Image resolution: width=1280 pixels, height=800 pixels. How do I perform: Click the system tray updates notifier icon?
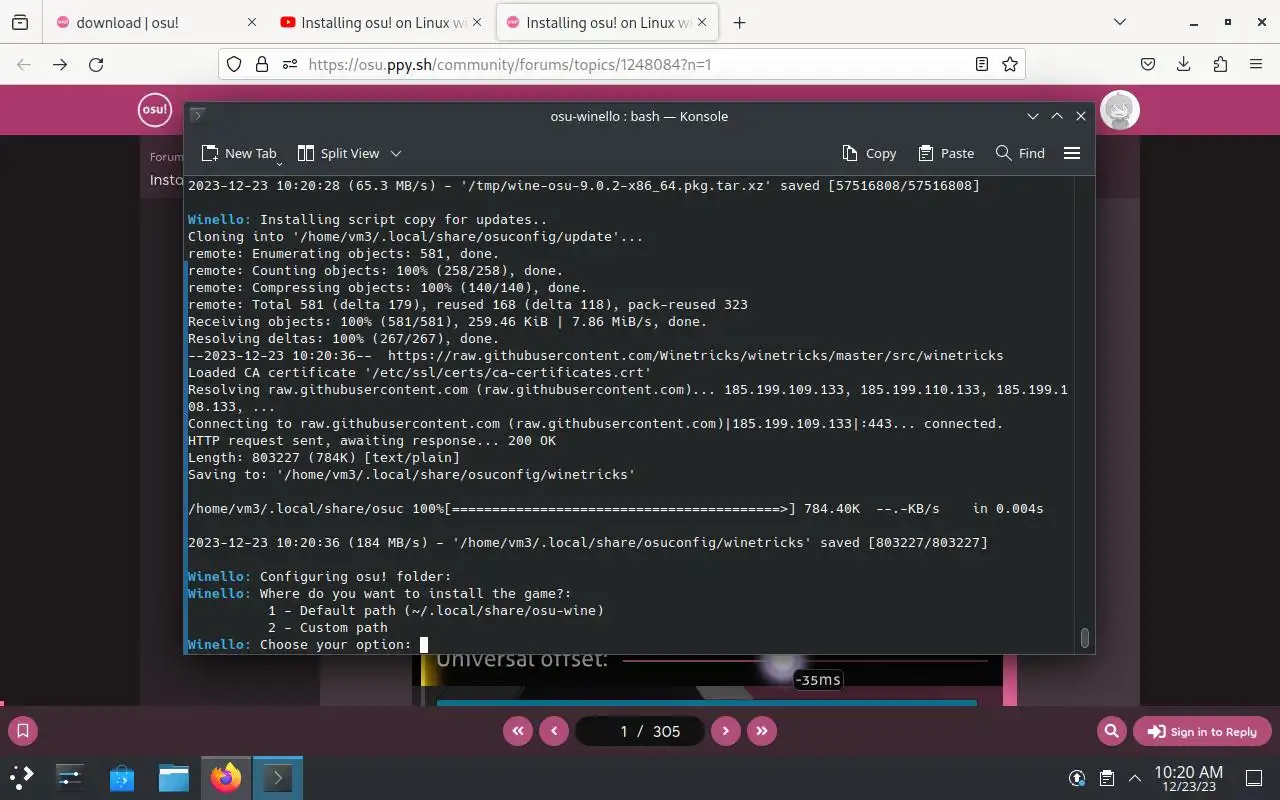click(x=1077, y=777)
